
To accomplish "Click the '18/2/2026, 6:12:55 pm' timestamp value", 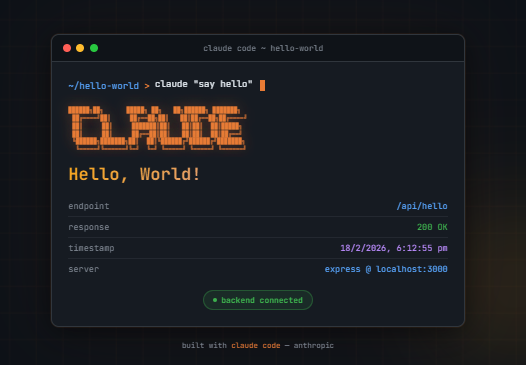I will pos(394,248).
